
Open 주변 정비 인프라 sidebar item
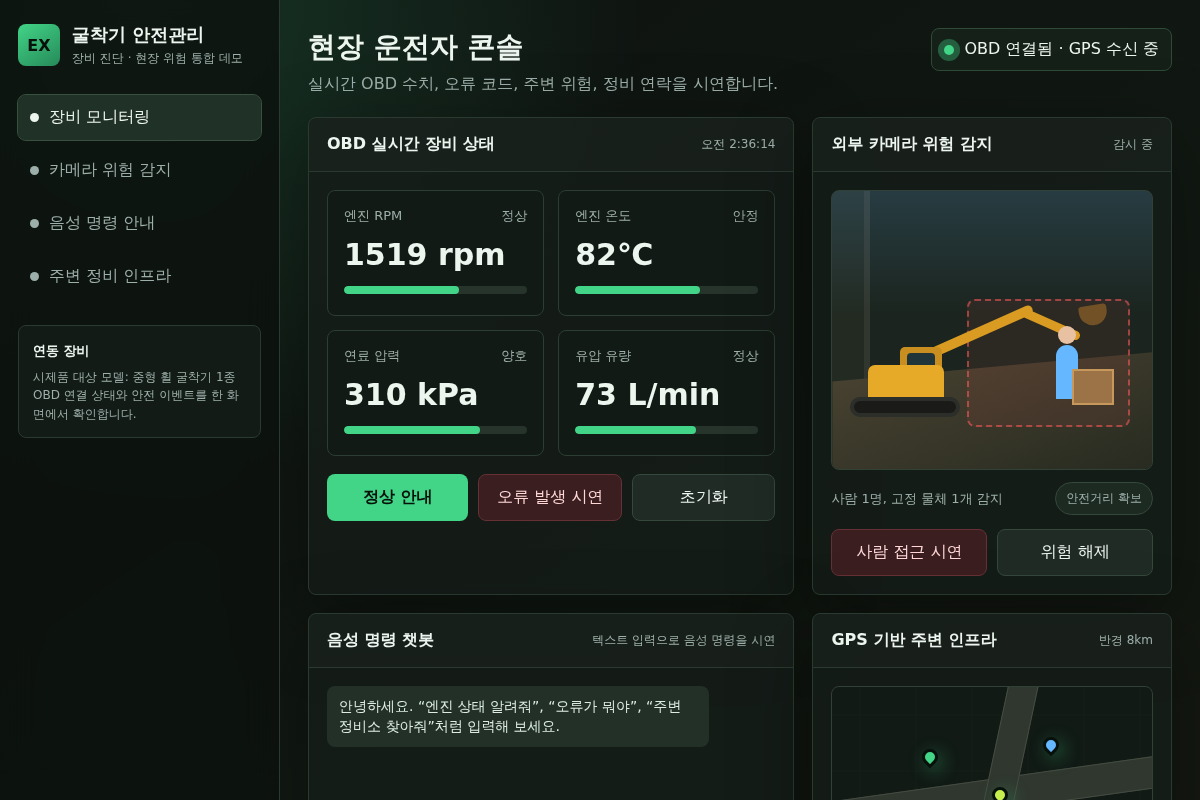pyautogui.click(x=139, y=276)
